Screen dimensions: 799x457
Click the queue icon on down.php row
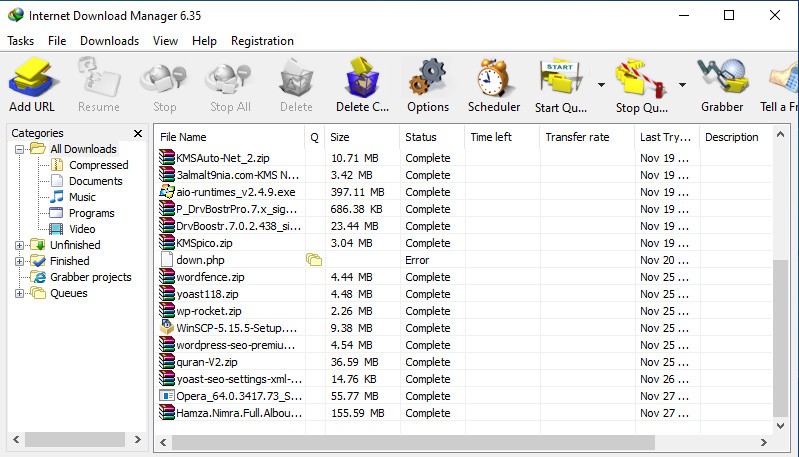pos(314,260)
